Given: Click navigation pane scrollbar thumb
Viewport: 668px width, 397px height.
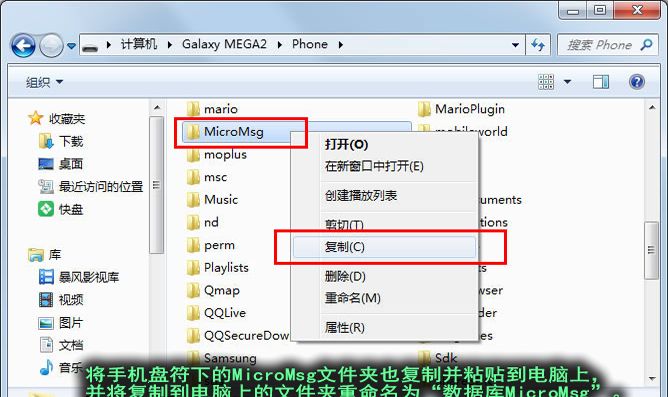Looking at the screenshot, I should [156, 185].
